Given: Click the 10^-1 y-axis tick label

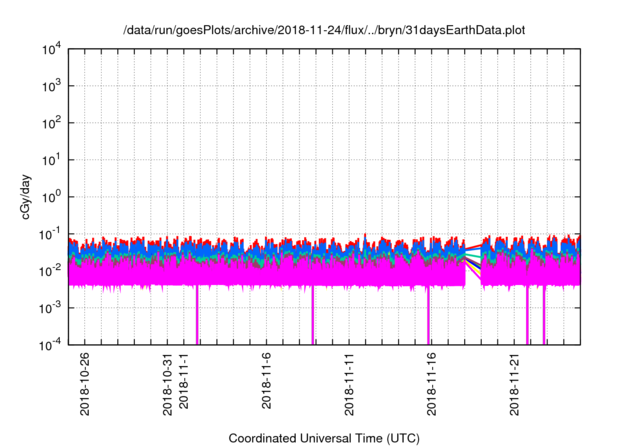Looking at the screenshot, I should 51,234.
